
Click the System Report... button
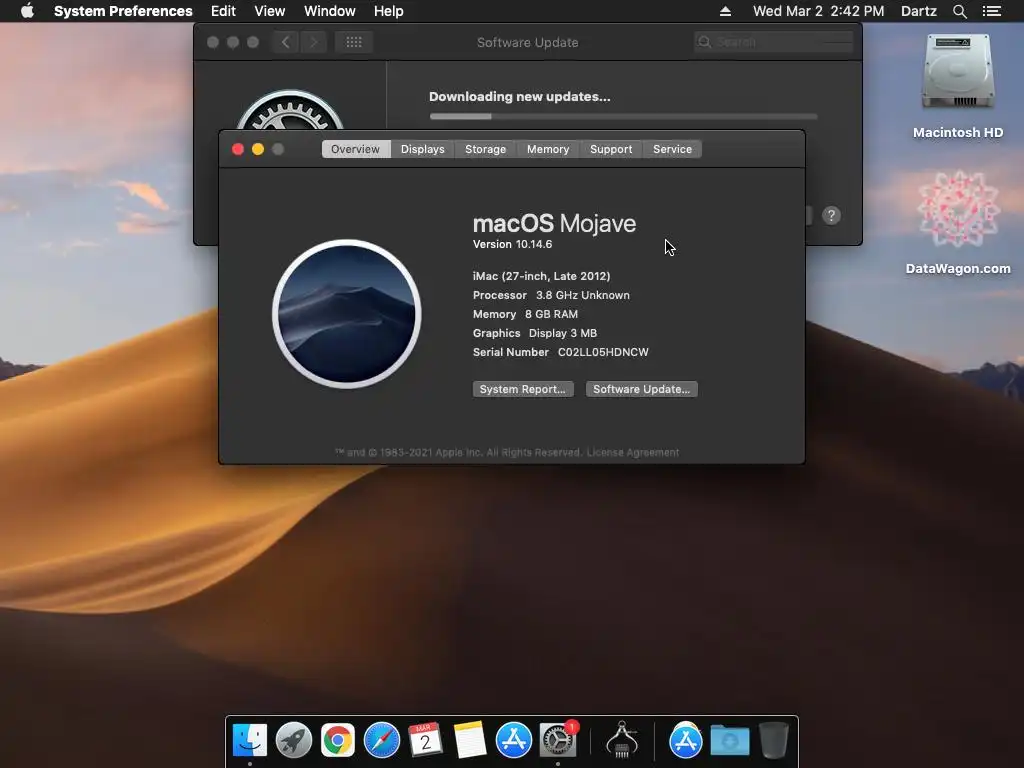[523, 389]
